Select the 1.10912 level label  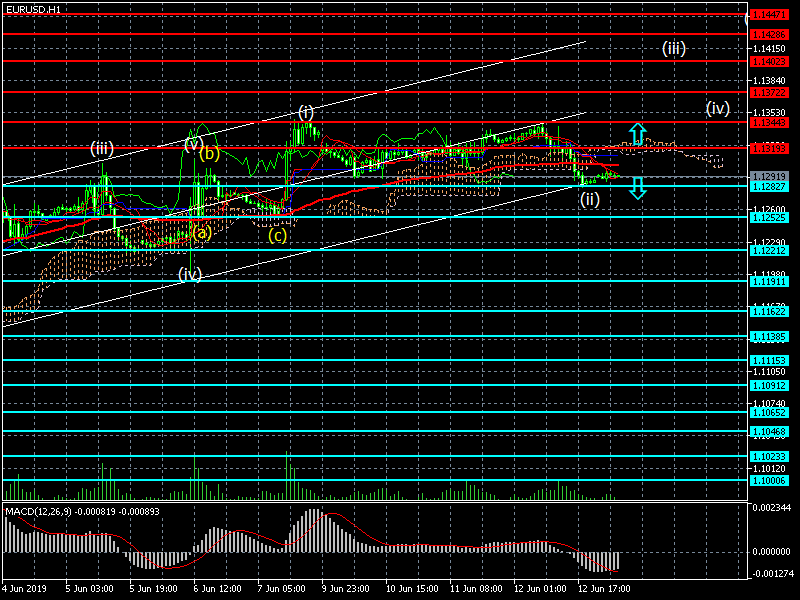pyautogui.click(x=769, y=386)
